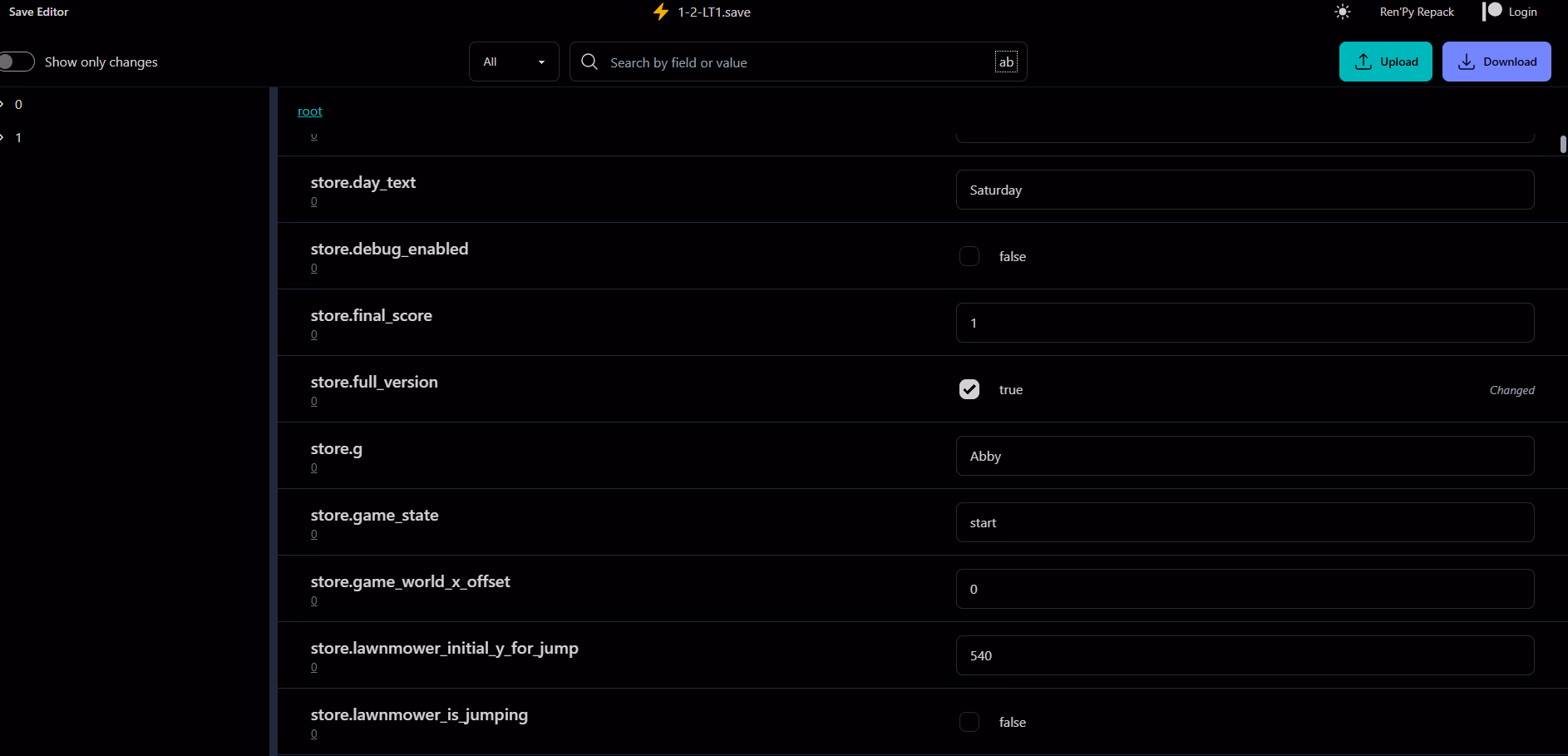This screenshot has width=1568, height=756.
Task: Click the Save Editor title
Action: (39, 12)
